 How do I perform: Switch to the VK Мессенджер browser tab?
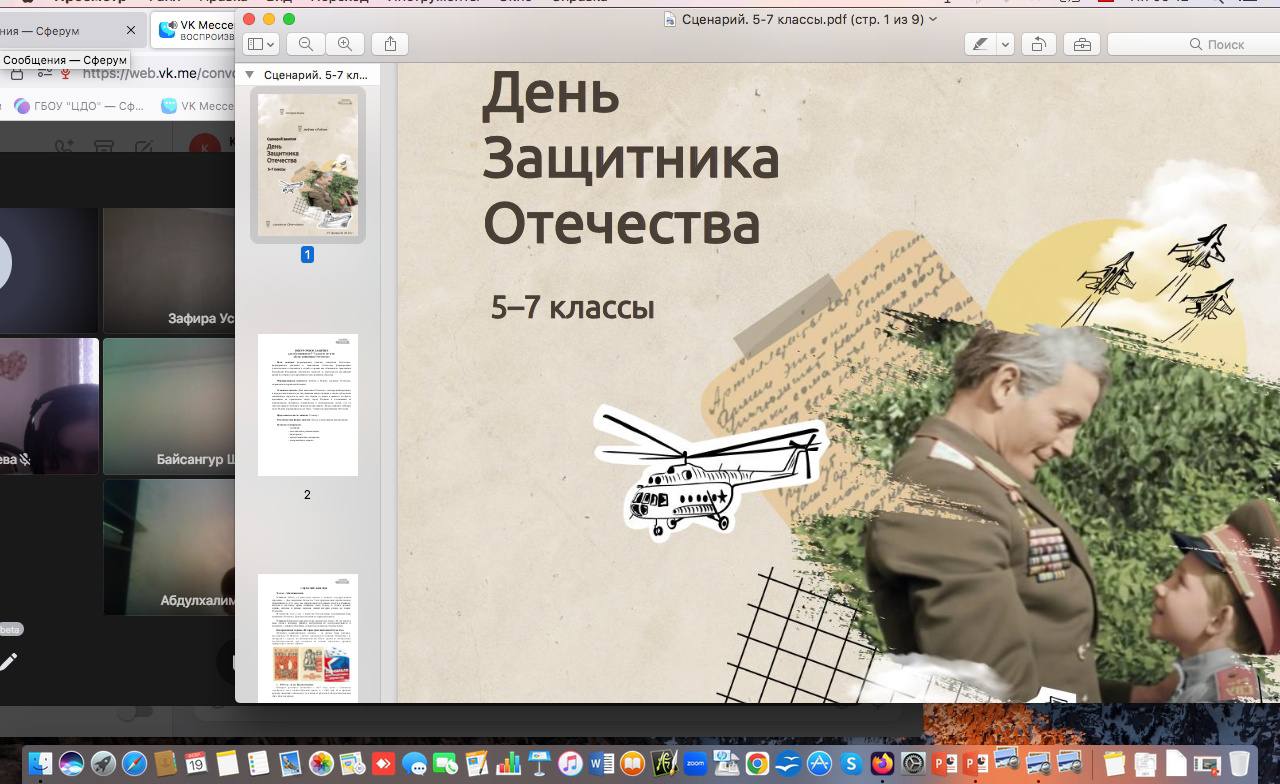pyautogui.click(x=200, y=31)
